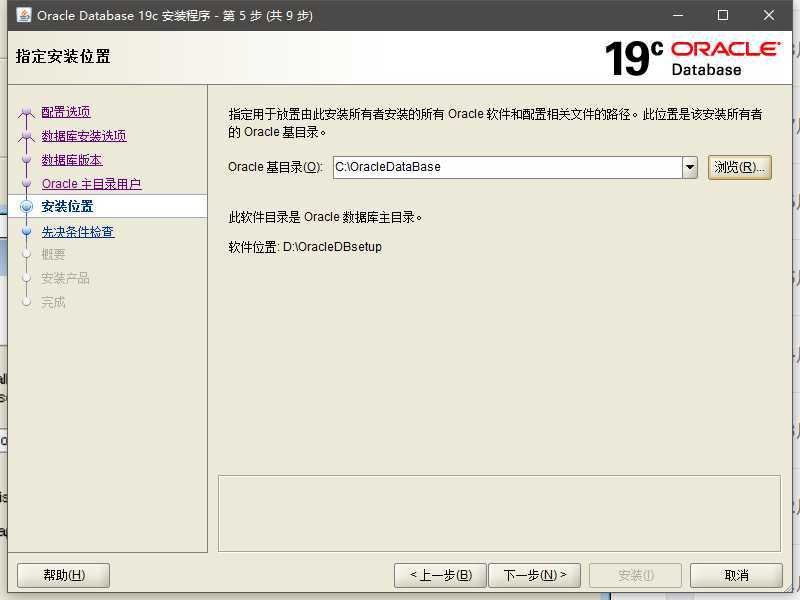Click the Java installer icon in title bar

coord(24,15)
